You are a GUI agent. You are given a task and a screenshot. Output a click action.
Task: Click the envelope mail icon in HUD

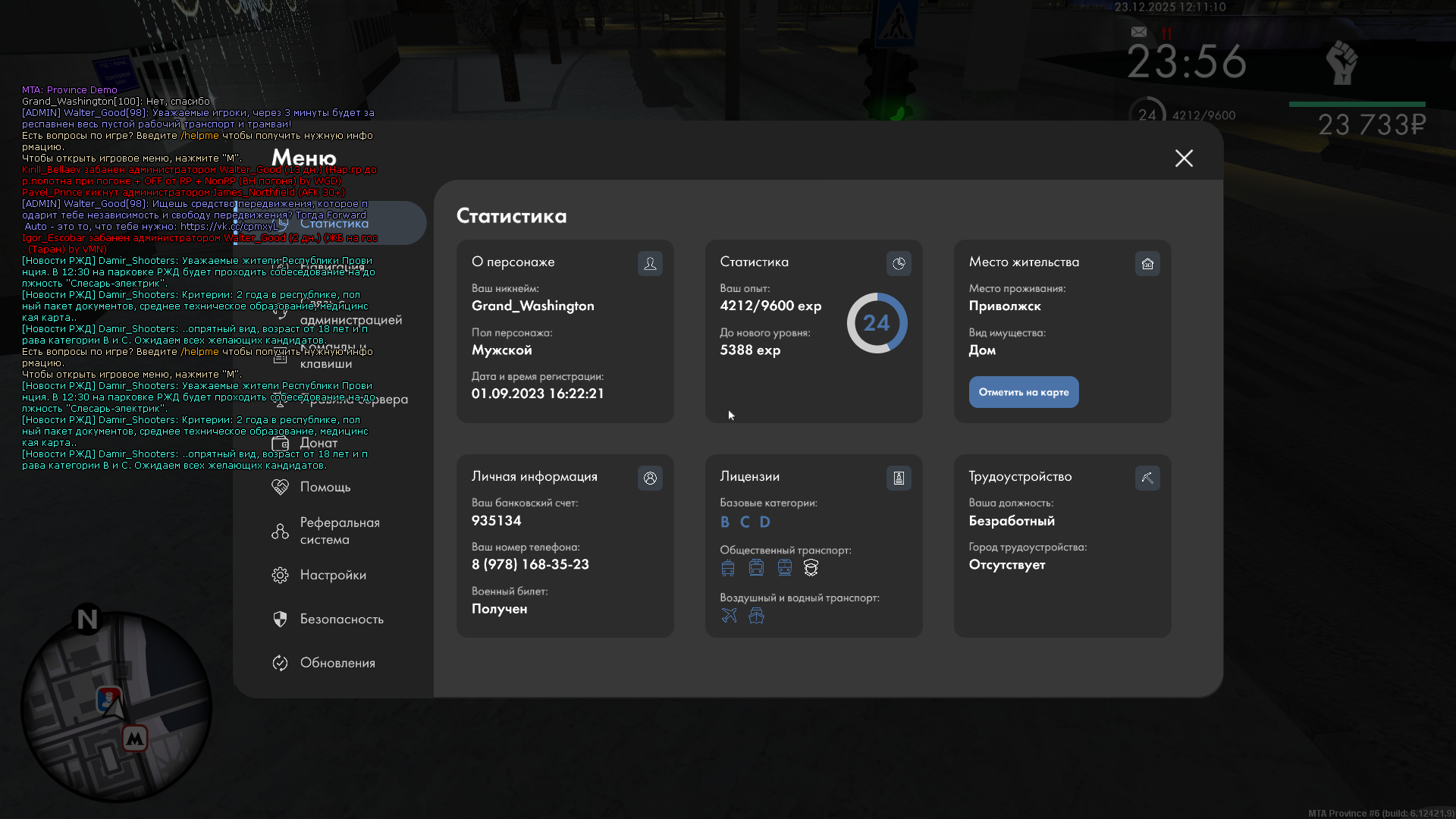point(1139,32)
